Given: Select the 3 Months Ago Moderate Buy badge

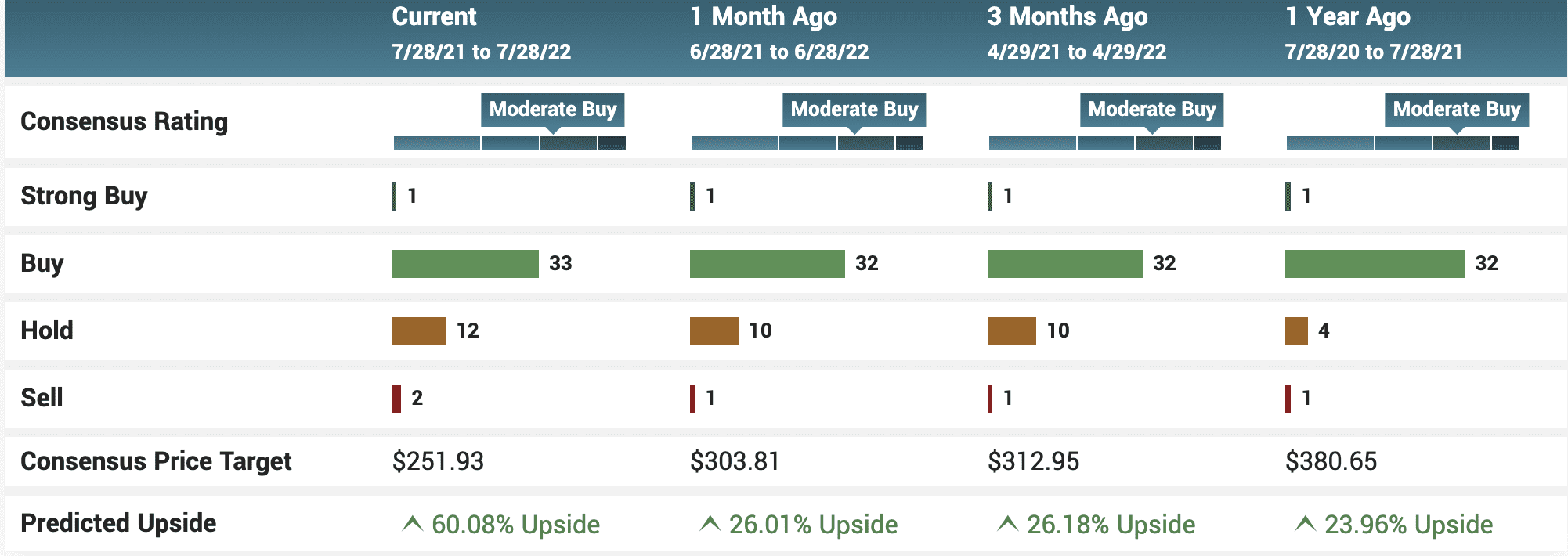Looking at the screenshot, I should pyautogui.click(x=1151, y=110).
